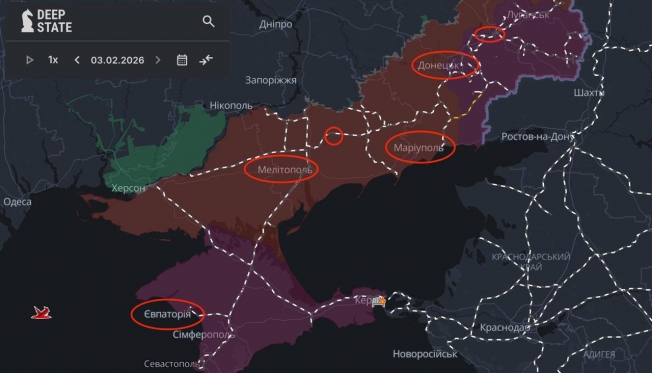Click the date 03.02.2026
Image resolution: width=652 pixels, height=373 pixels.
tap(117, 60)
